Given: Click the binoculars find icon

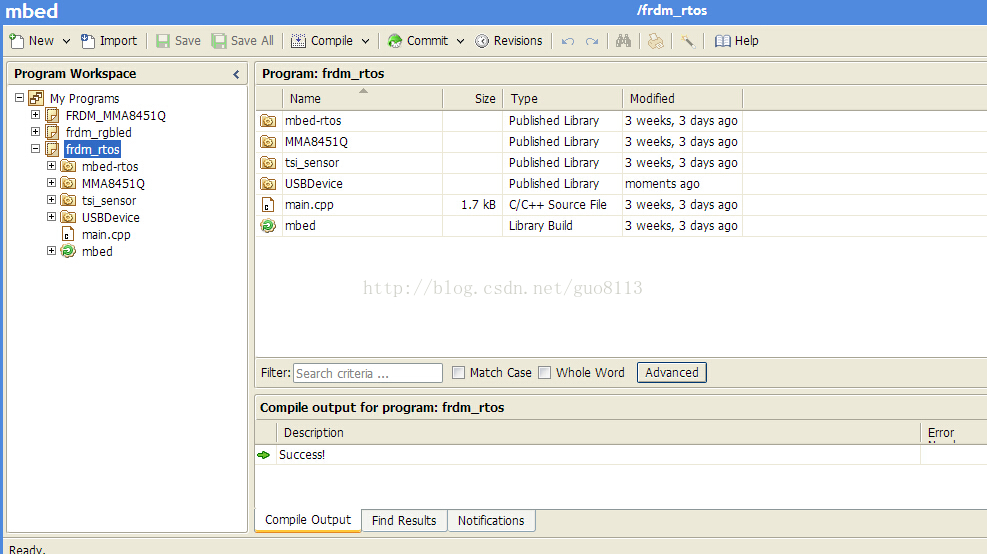Looking at the screenshot, I should (x=623, y=41).
